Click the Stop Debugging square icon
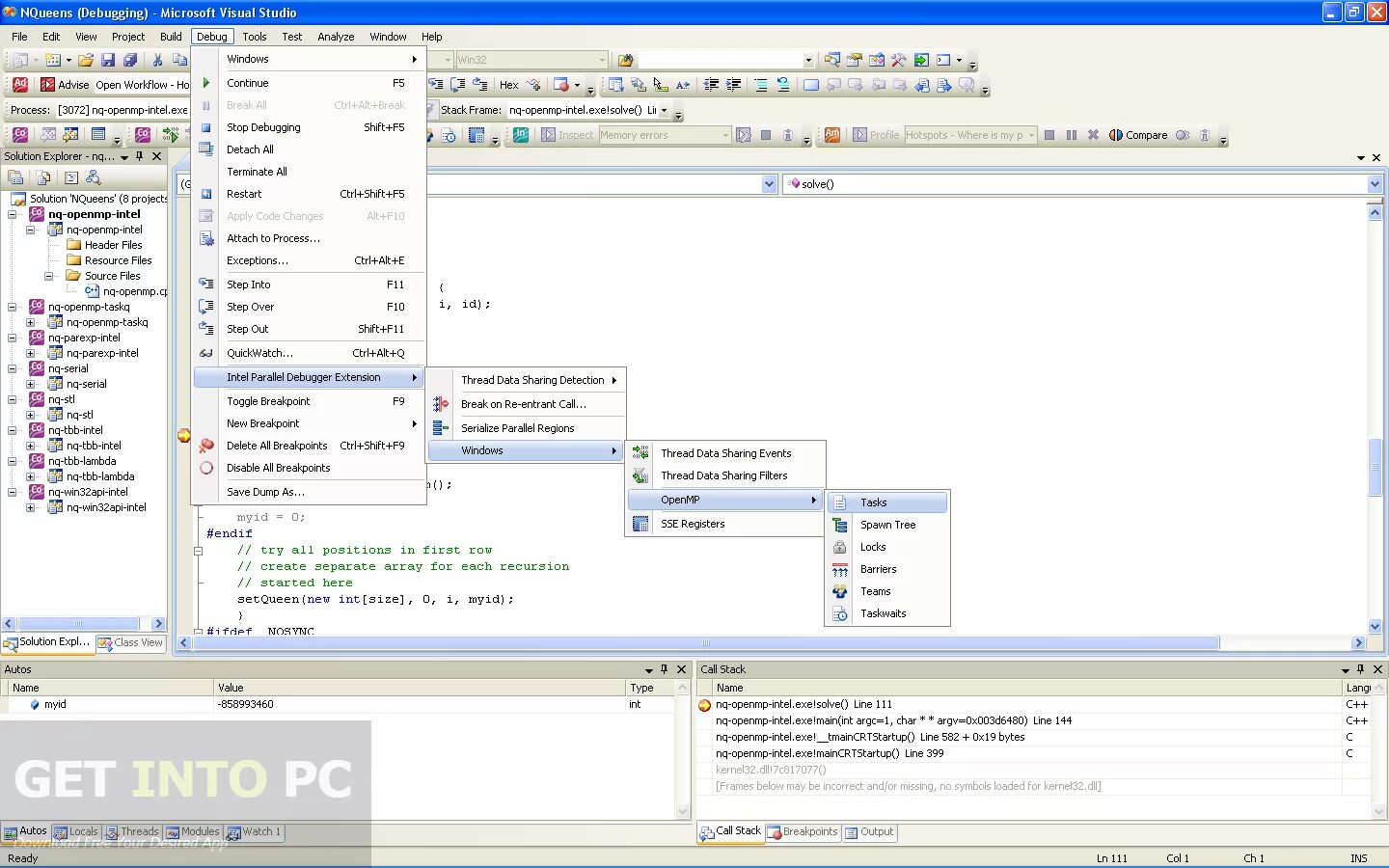Screen dimensions: 1389x868 (x=205, y=127)
